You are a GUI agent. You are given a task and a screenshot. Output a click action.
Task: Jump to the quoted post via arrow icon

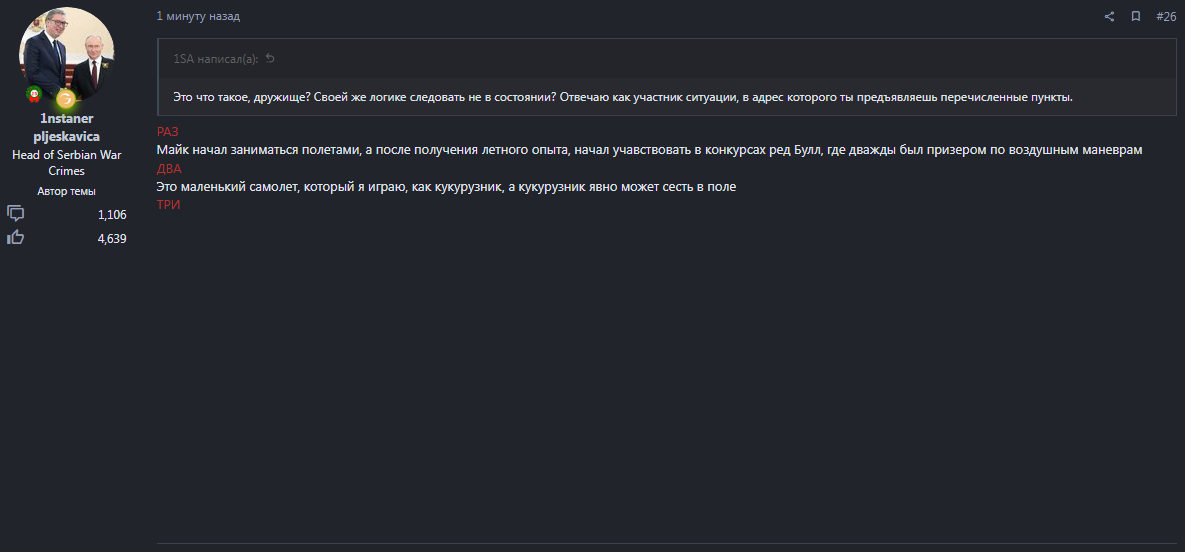(x=270, y=59)
